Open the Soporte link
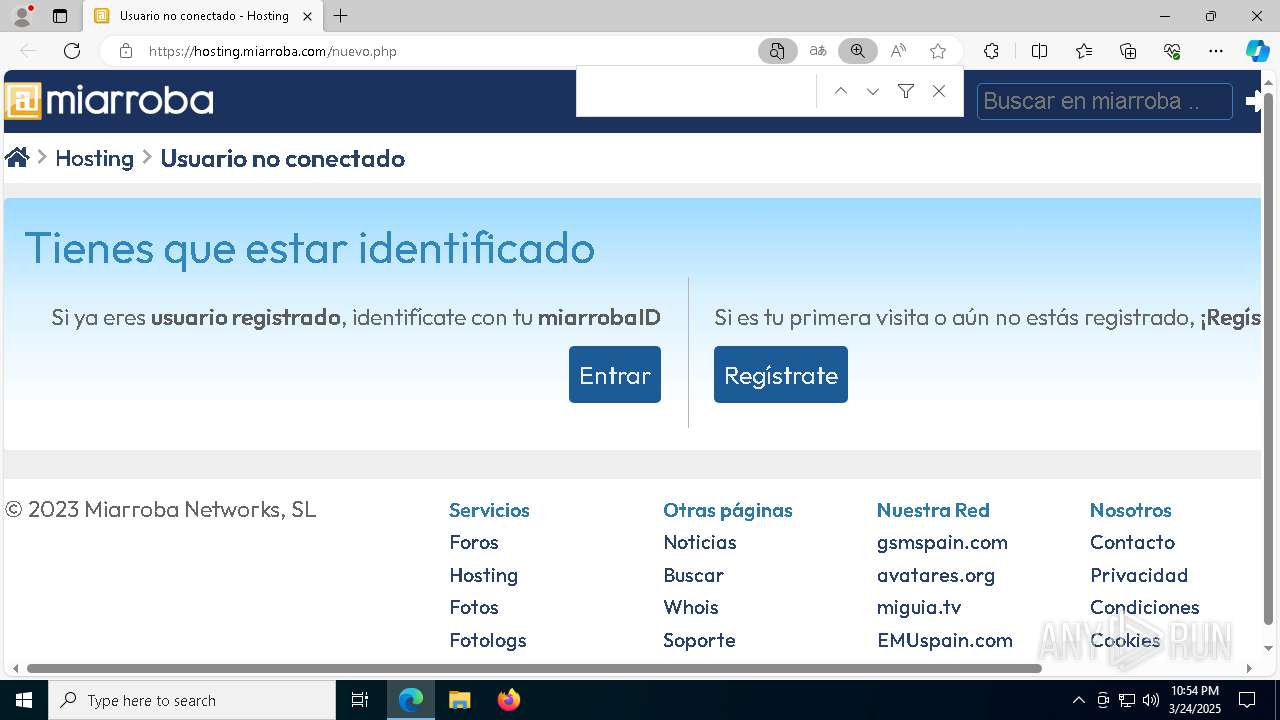The image size is (1280, 720). 699,640
